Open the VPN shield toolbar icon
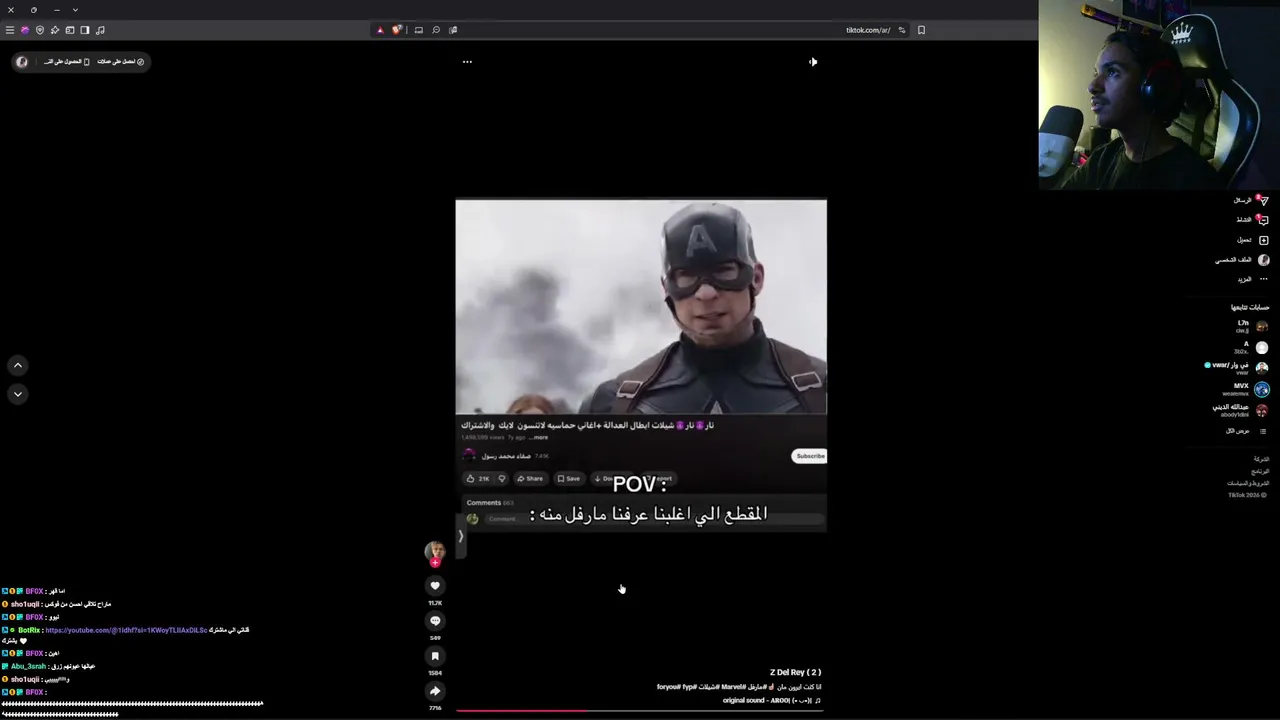This screenshot has height=720, width=1280. pyautogui.click(x=40, y=30)
